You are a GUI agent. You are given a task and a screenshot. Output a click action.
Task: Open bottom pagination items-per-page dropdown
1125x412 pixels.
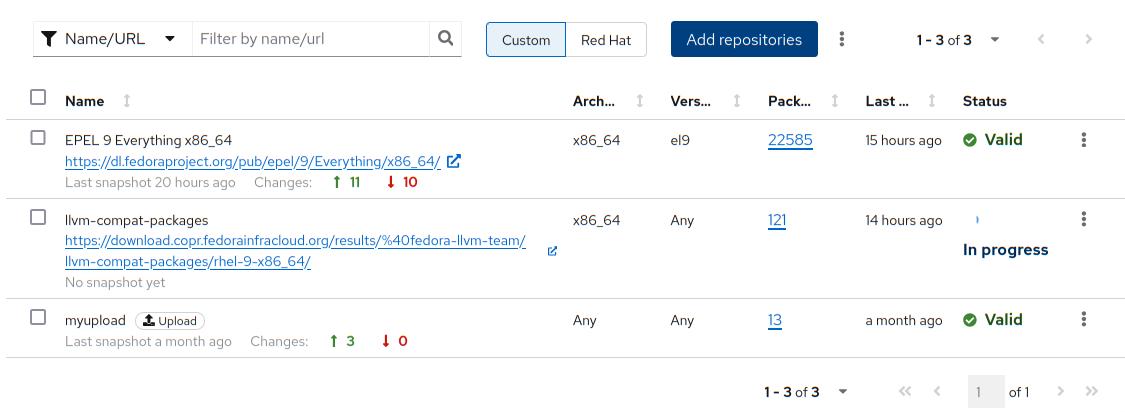click(842, 392)
